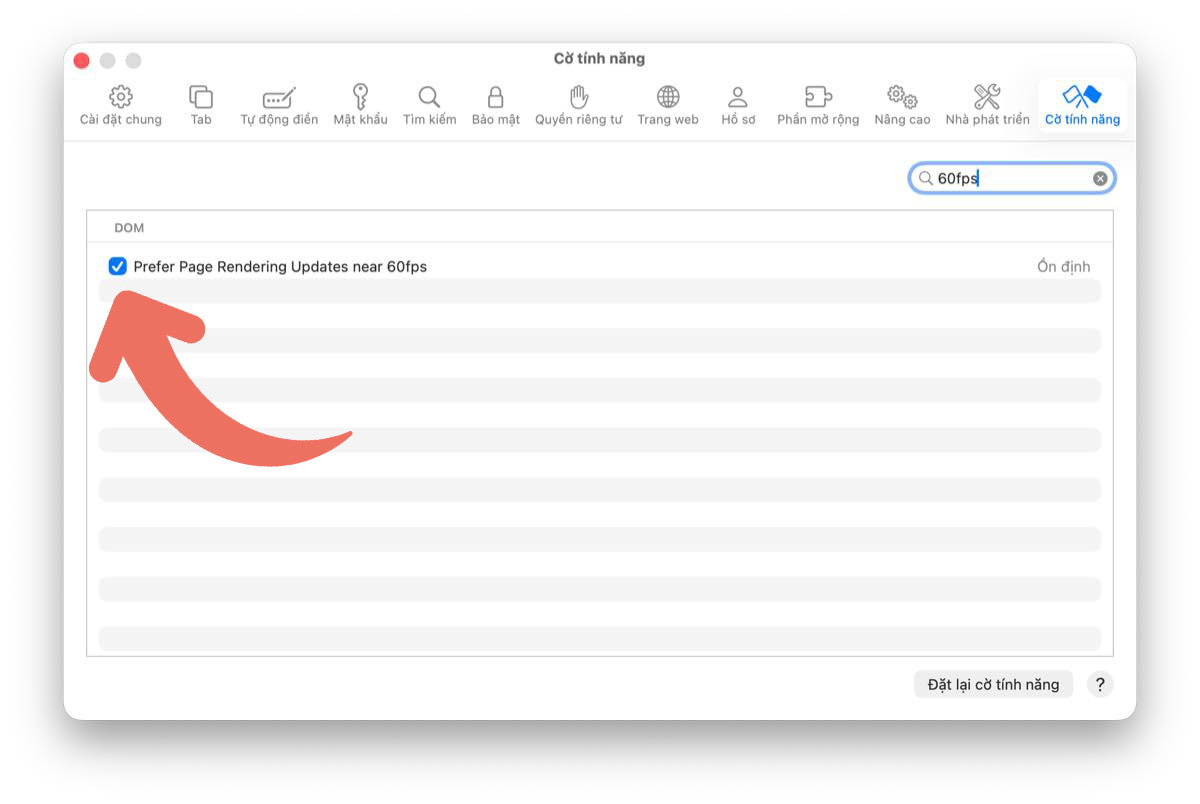
Task: Open the Mật khẩu key icon
Action: [x=360, y=97]
